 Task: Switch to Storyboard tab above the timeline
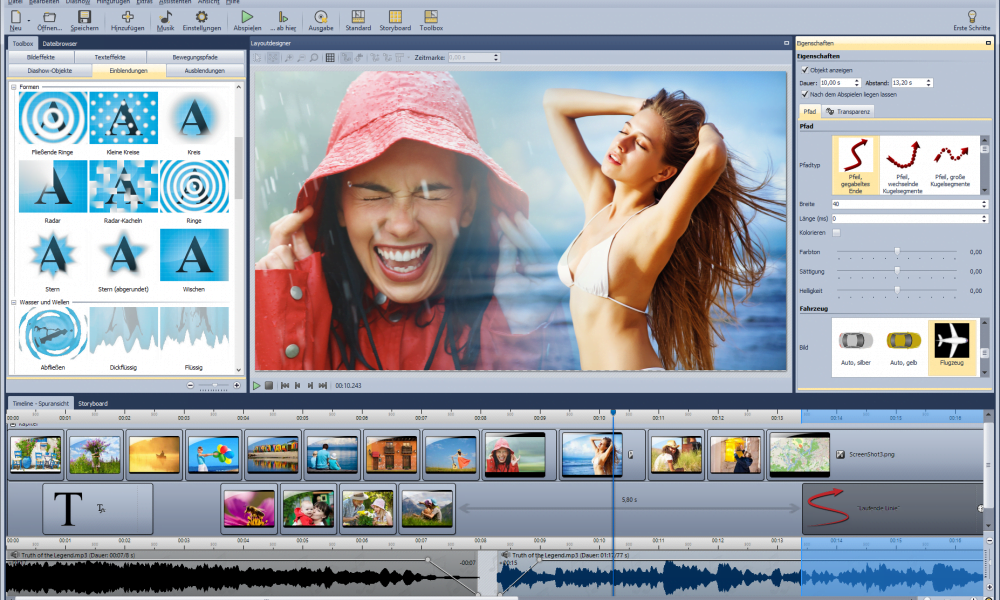(93, 404)
